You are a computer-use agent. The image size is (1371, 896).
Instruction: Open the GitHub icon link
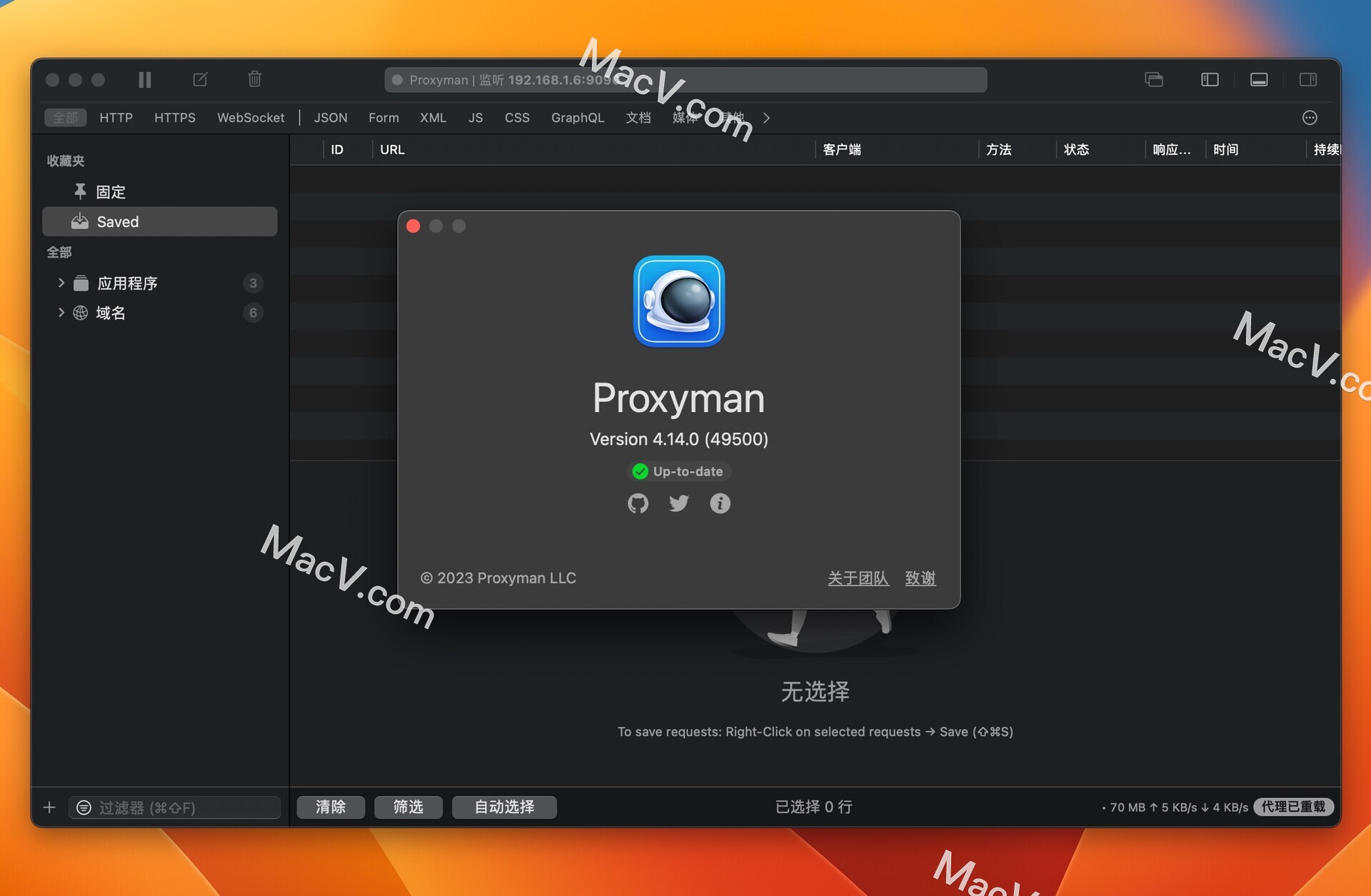[638, 503]
